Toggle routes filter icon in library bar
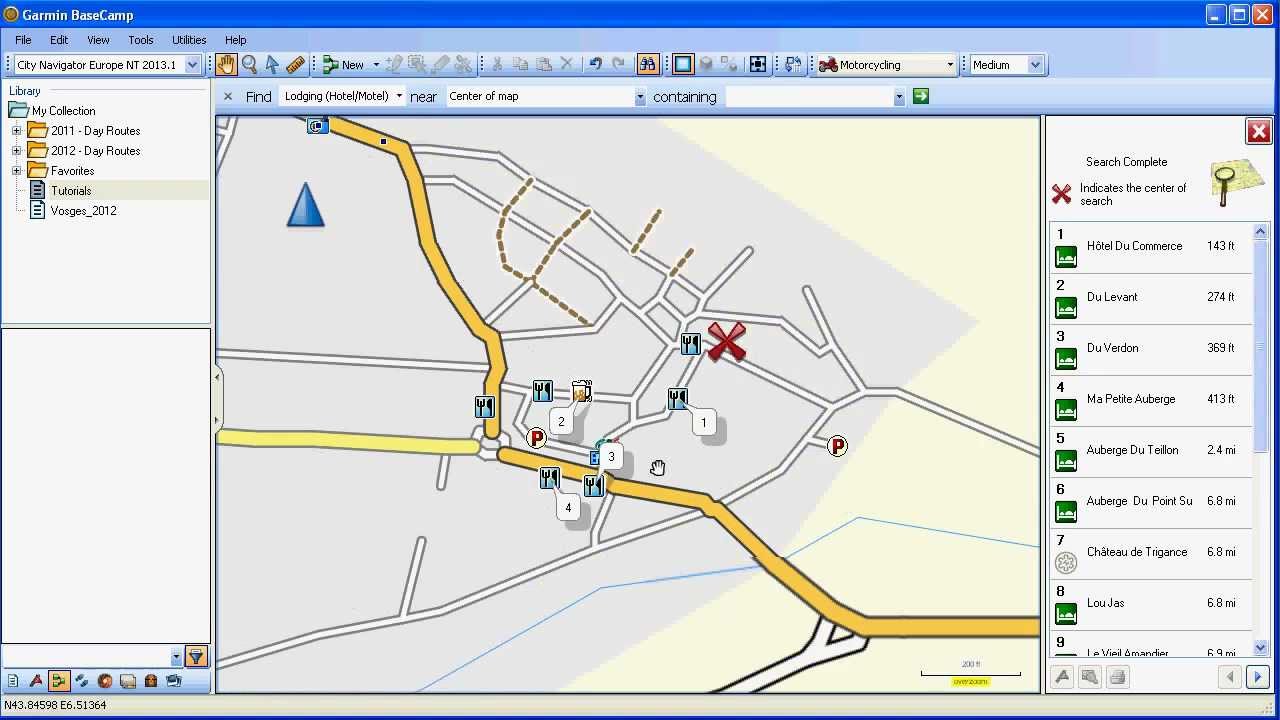The width and height of the screenshot is (1280, 720). tap(59, 681)
